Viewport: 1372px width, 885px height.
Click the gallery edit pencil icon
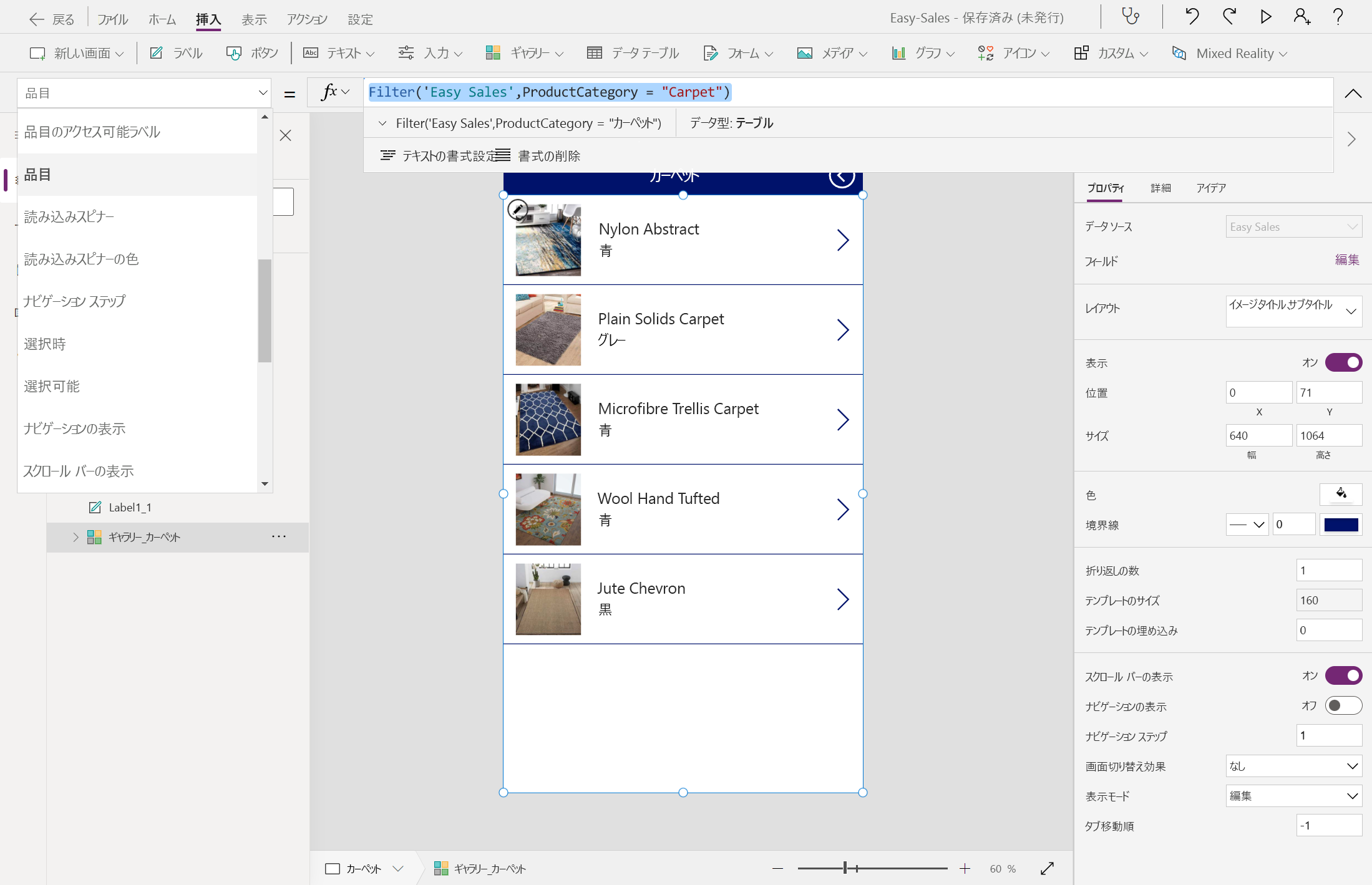tap(517, 210)
